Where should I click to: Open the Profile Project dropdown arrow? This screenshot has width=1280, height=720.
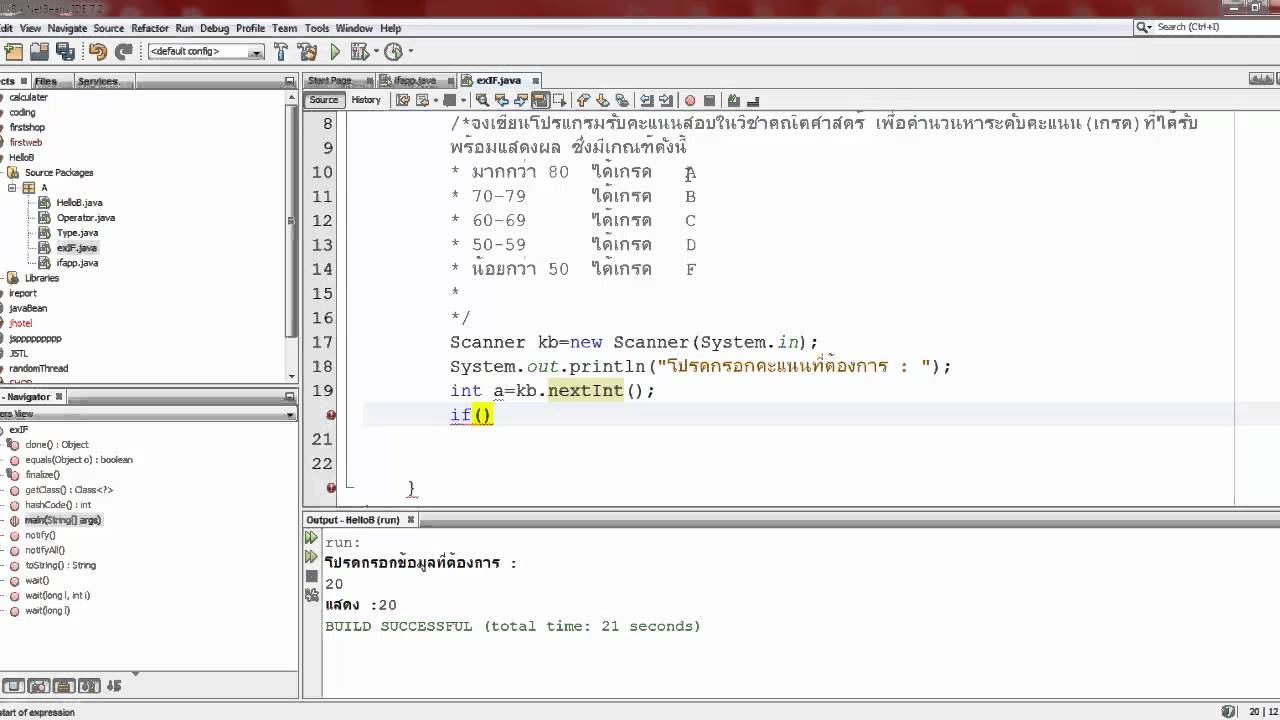[410, 52]
